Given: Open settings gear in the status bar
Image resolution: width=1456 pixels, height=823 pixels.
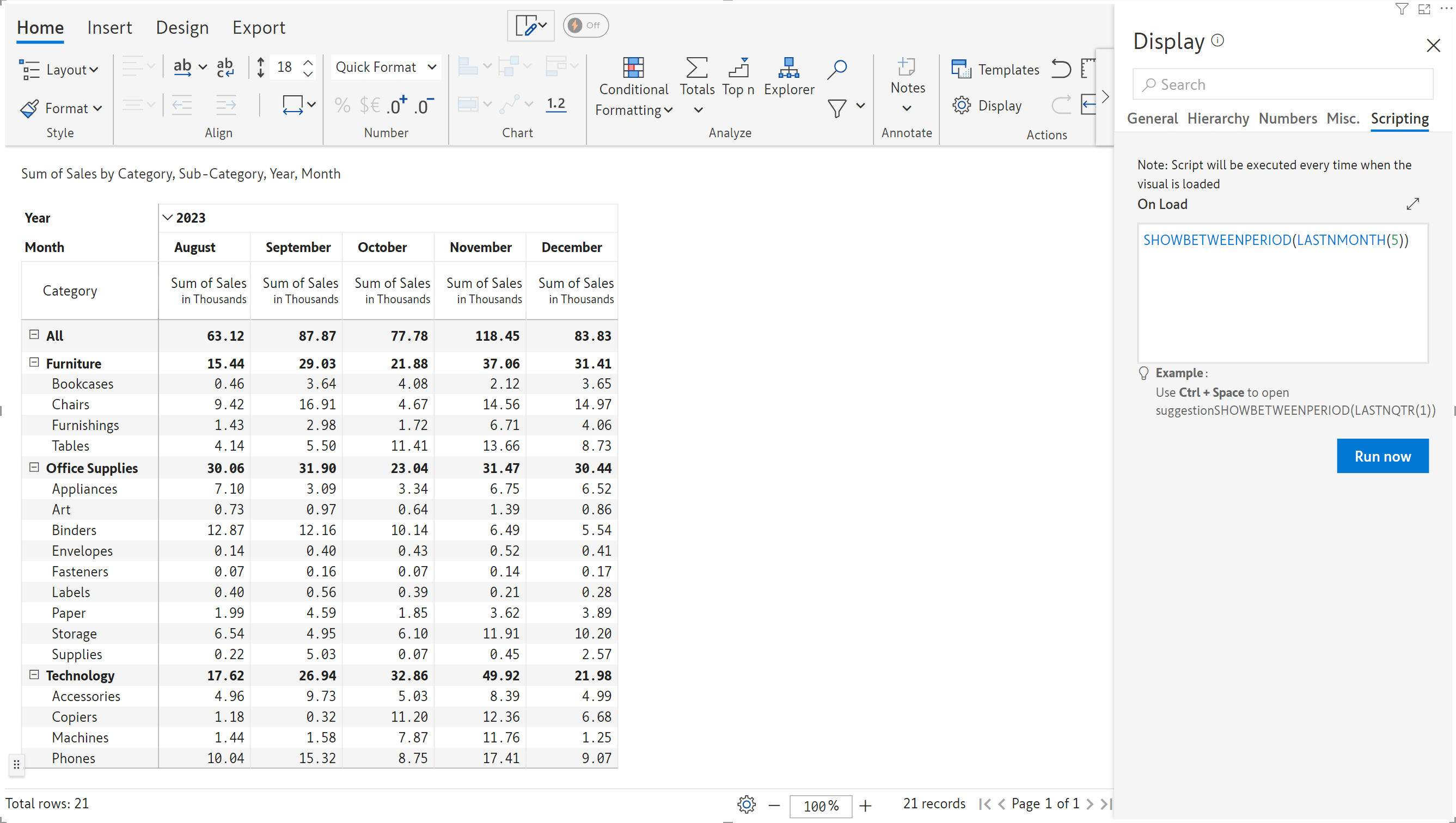Looking at the screenshot, I should point(747,804).
